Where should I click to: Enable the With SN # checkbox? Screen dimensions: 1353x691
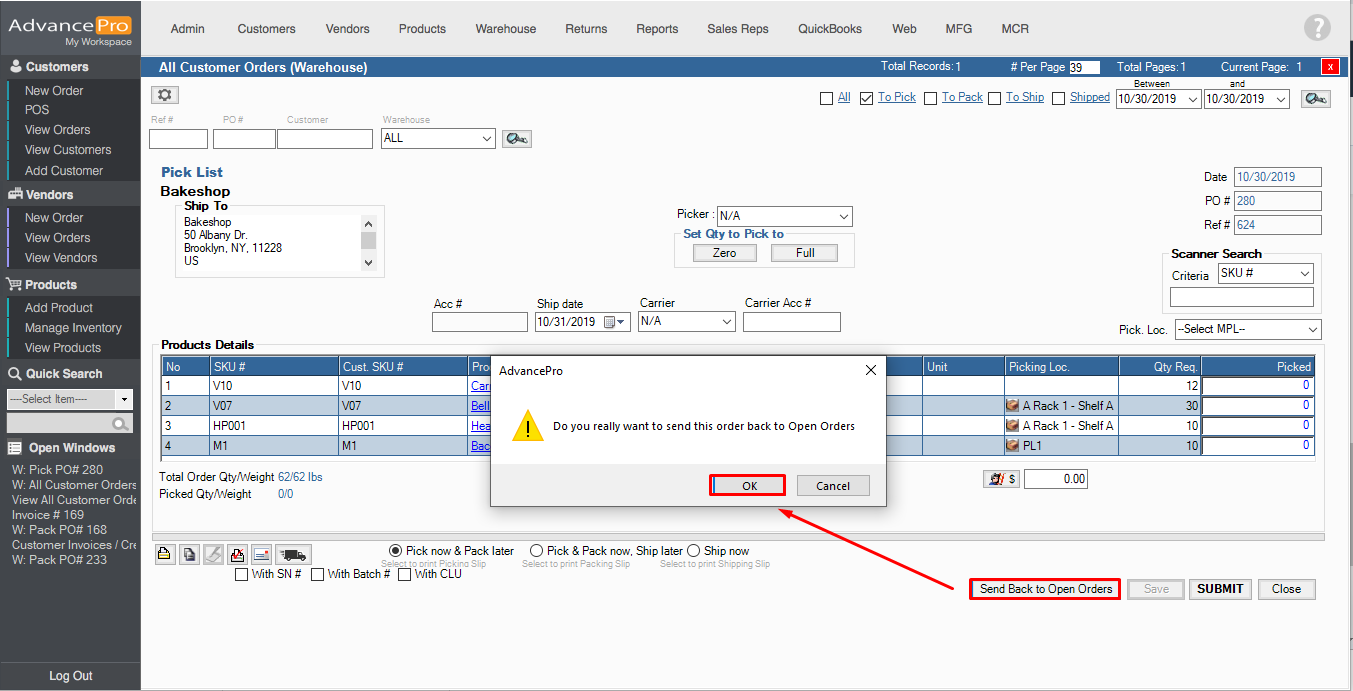(x=241, y=575)
